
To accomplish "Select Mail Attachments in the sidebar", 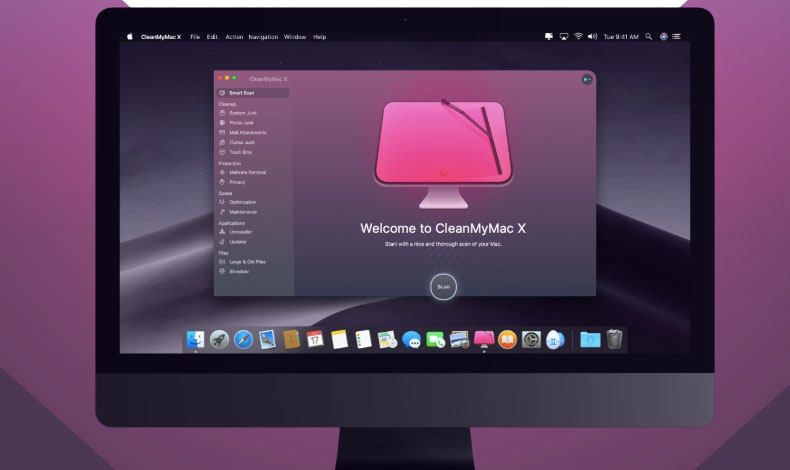I will pos(247,133).
